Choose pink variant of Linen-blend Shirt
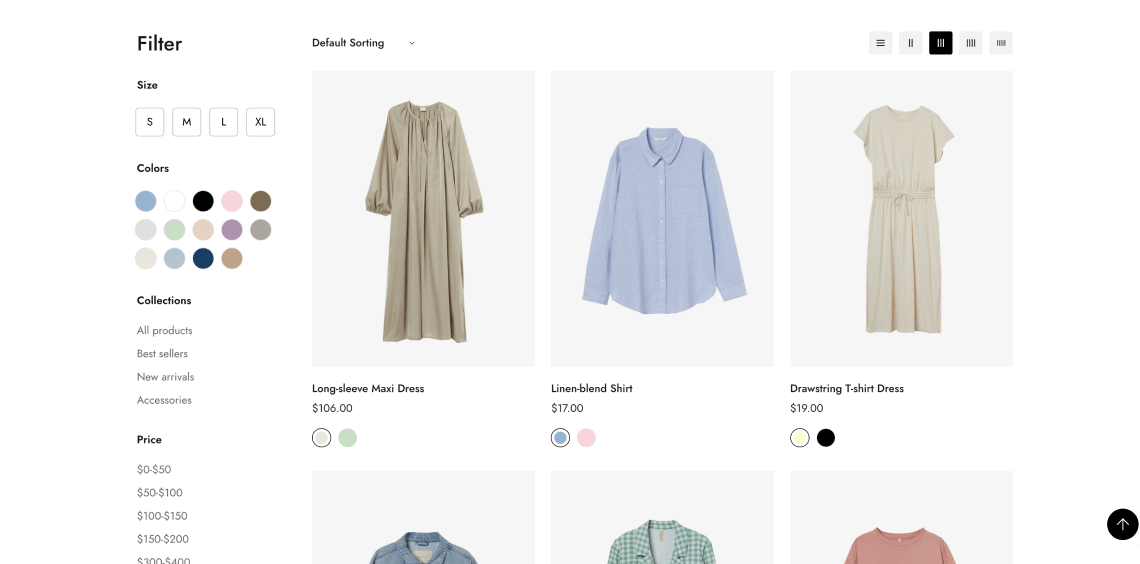This screenshot has height=564, width=1140. (586, 438)
